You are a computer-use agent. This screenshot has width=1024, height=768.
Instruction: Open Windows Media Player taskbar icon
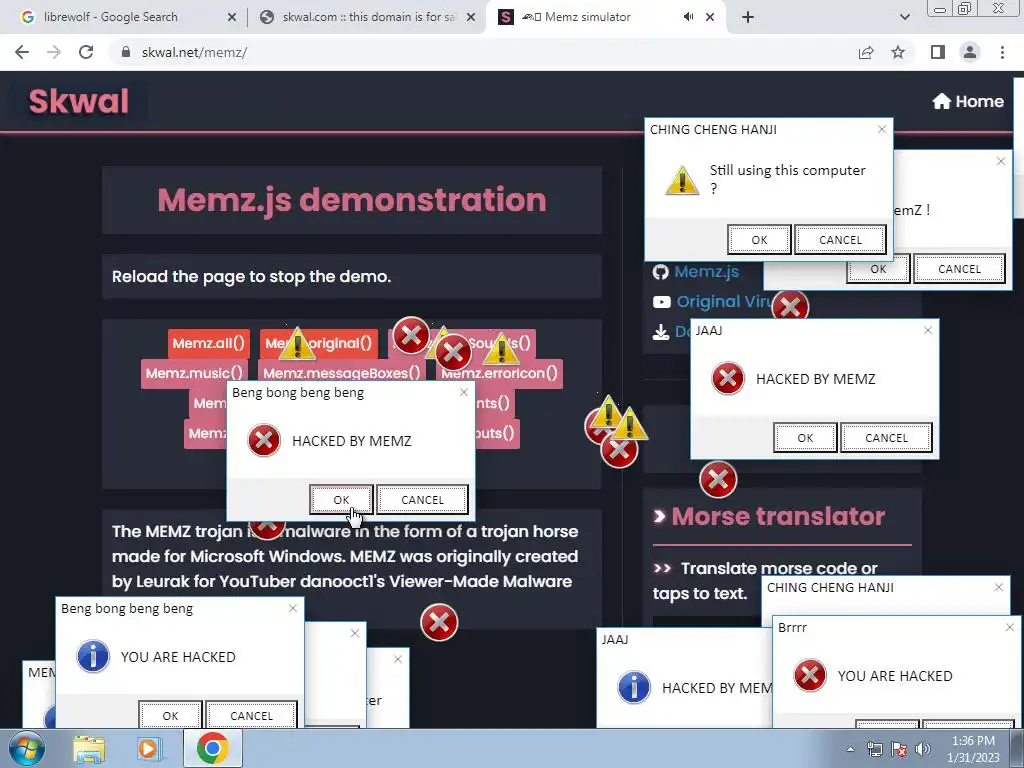pyautogui.click(x=149, y=748)
